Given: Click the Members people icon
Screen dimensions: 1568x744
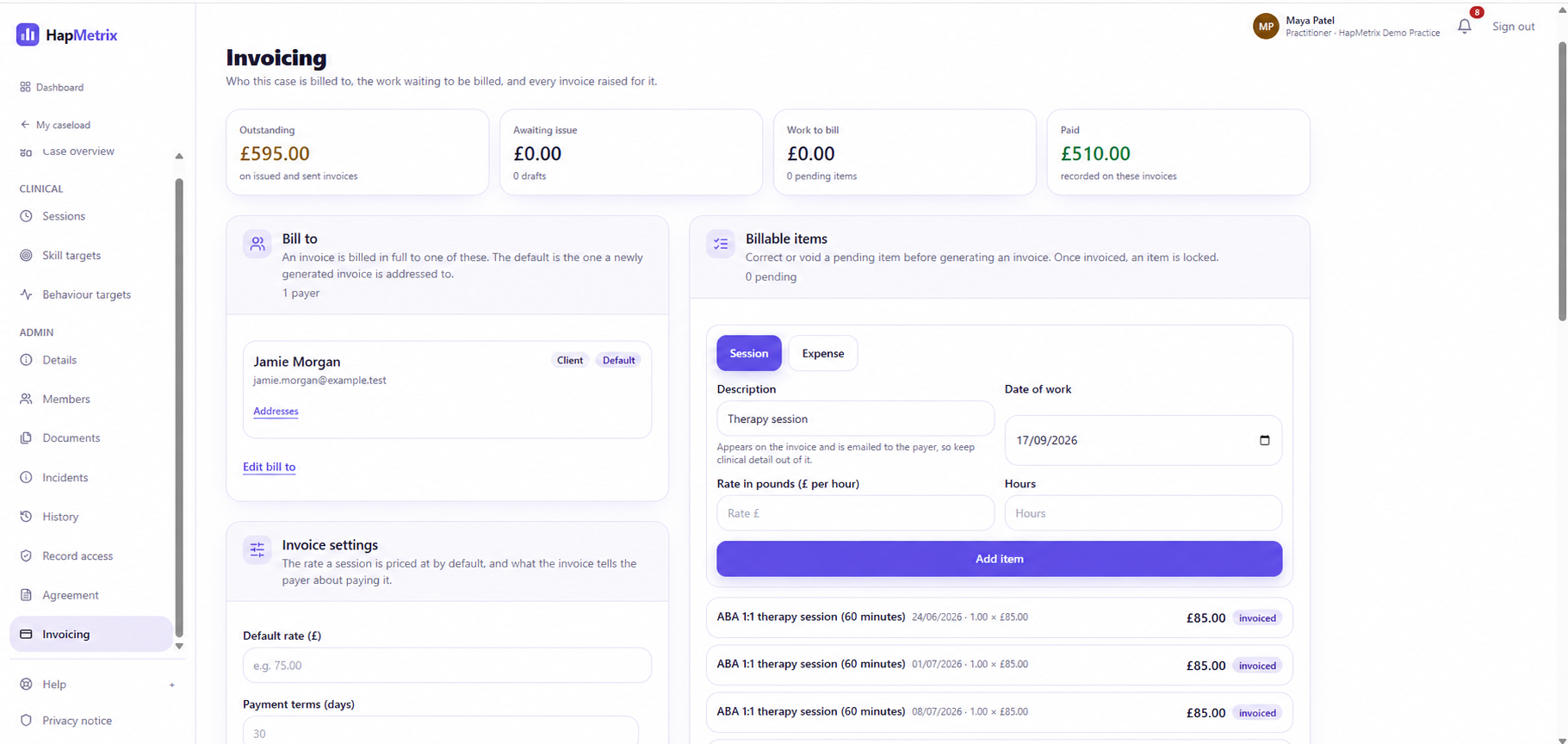Looking at the screenshot, I should click(26, 399).
